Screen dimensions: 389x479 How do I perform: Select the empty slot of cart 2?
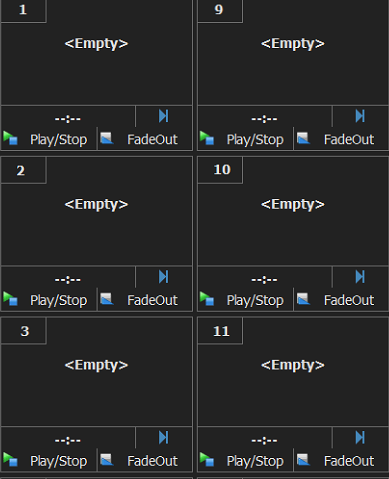96,211
